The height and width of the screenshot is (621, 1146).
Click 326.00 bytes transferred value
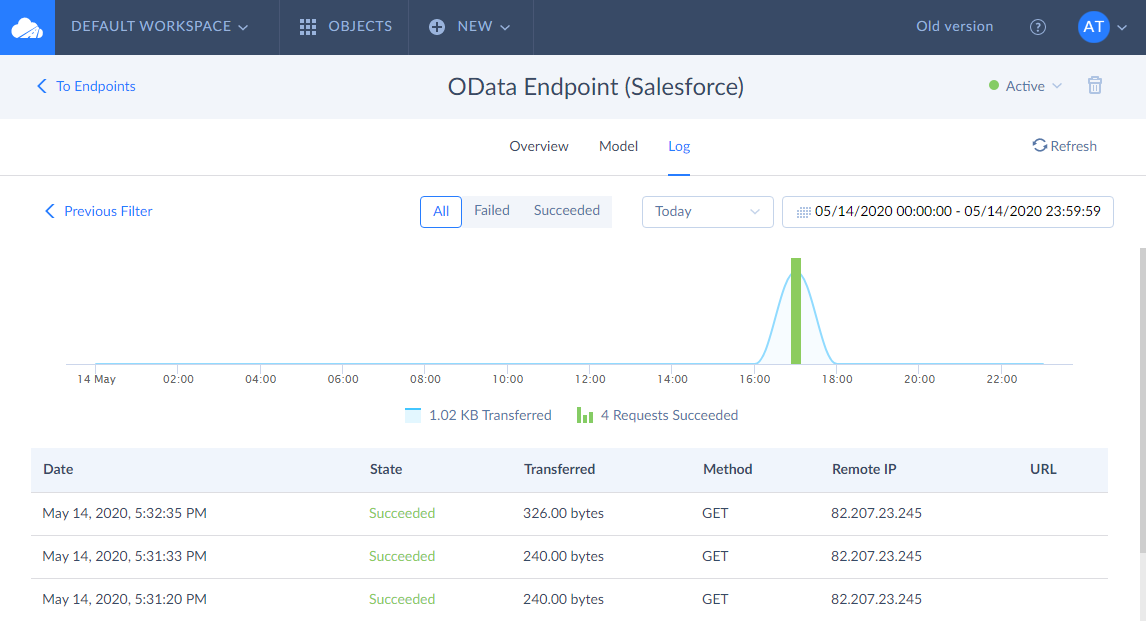click(563, 513)
